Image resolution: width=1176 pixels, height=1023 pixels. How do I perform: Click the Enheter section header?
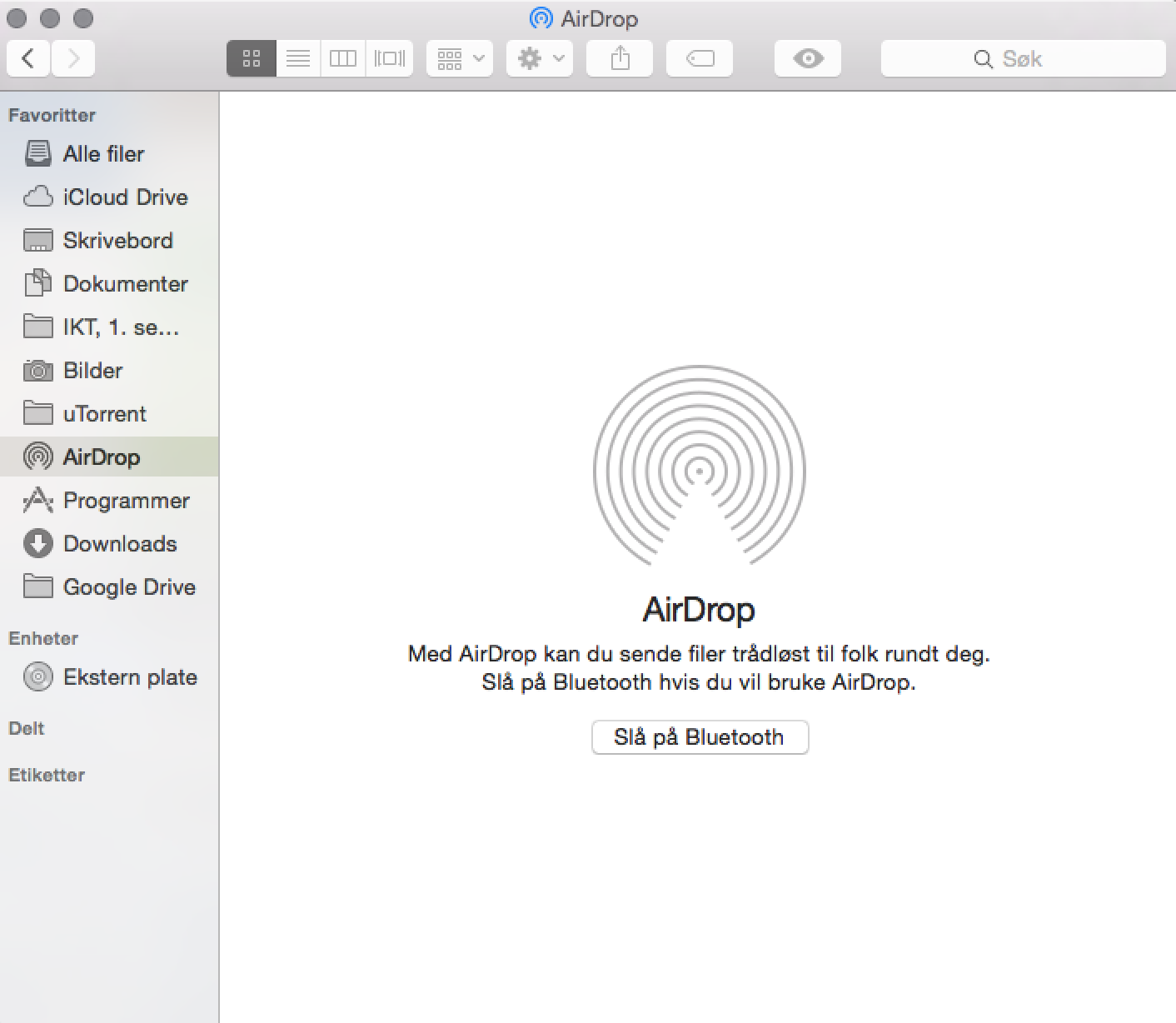coord(43,638)
